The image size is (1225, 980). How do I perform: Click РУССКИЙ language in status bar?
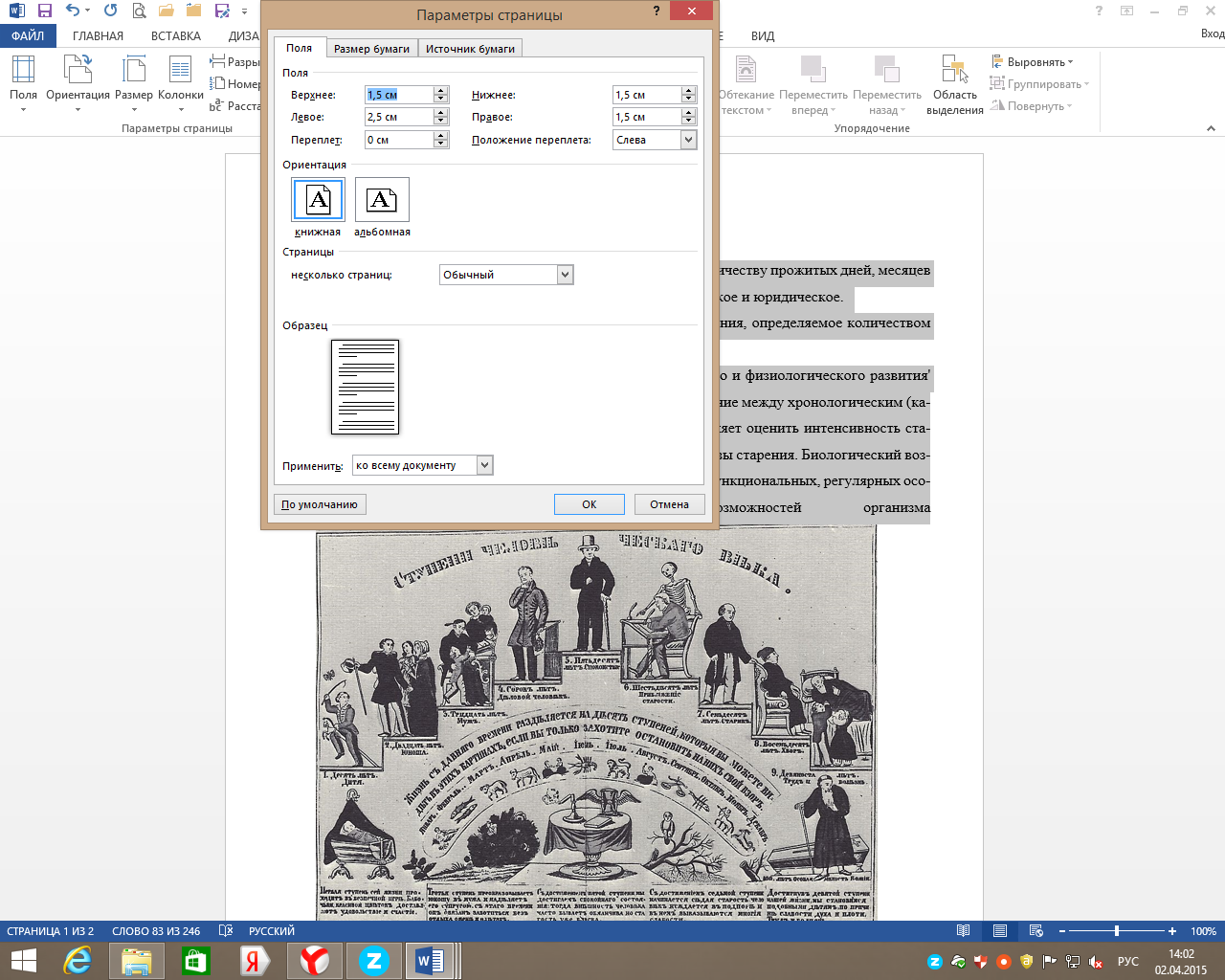pos(272,931)
